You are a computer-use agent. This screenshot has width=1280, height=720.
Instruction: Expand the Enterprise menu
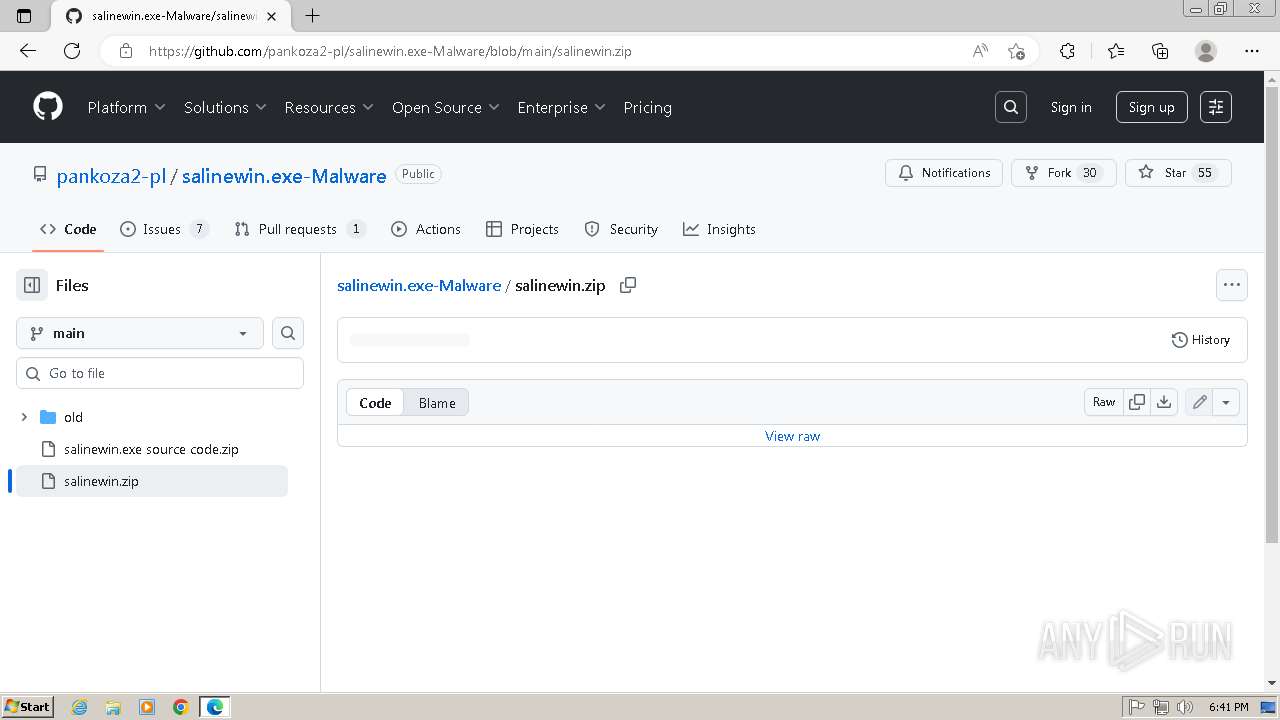click(561, 107)
